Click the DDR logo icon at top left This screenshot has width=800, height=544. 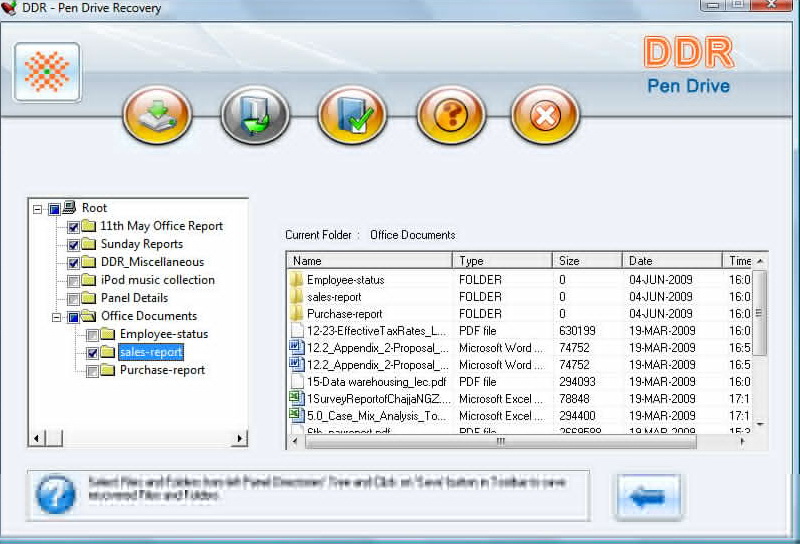point(47,73)
